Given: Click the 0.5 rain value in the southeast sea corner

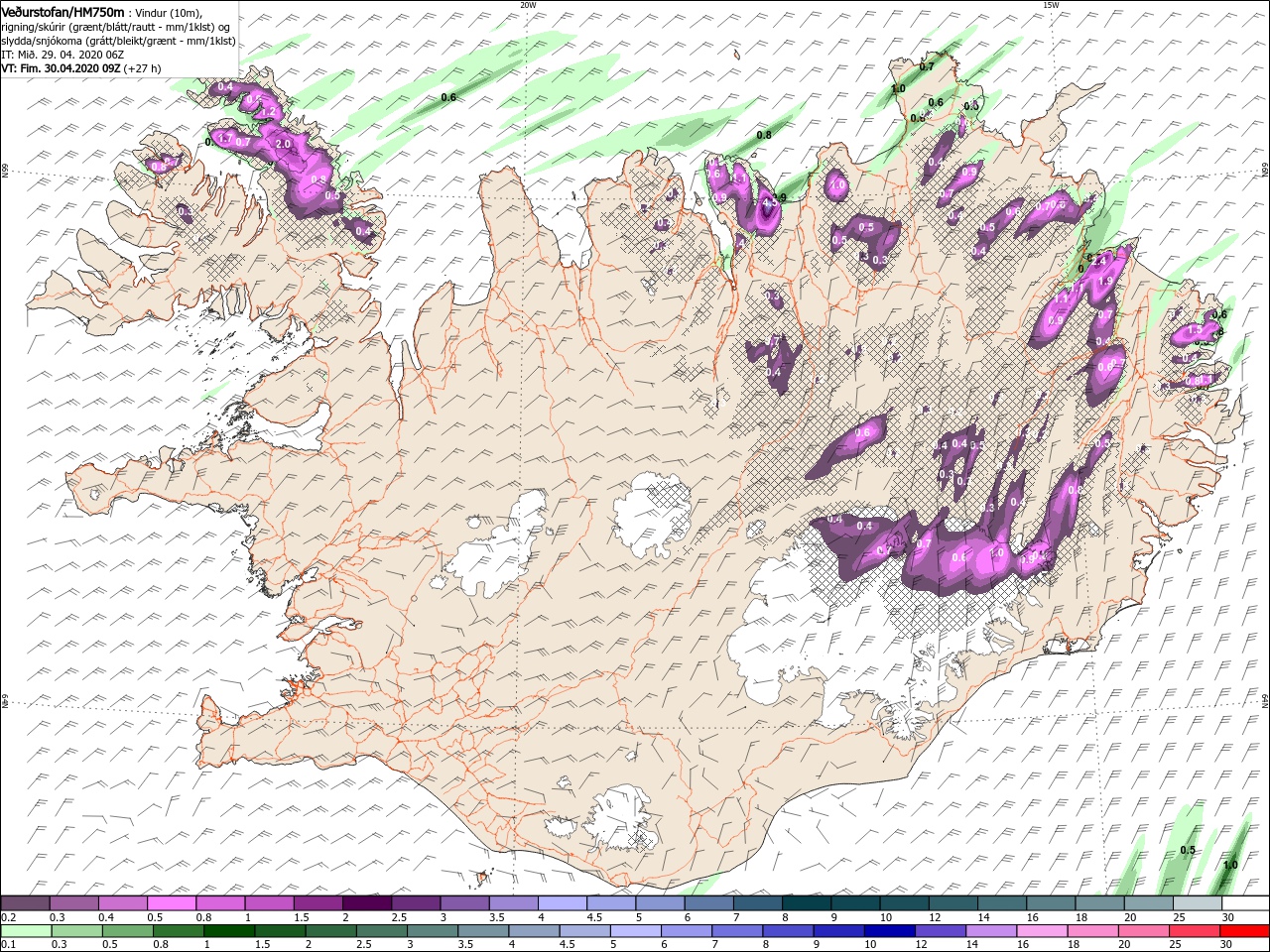Looking at the screenshot, I should pos(1188,851).
